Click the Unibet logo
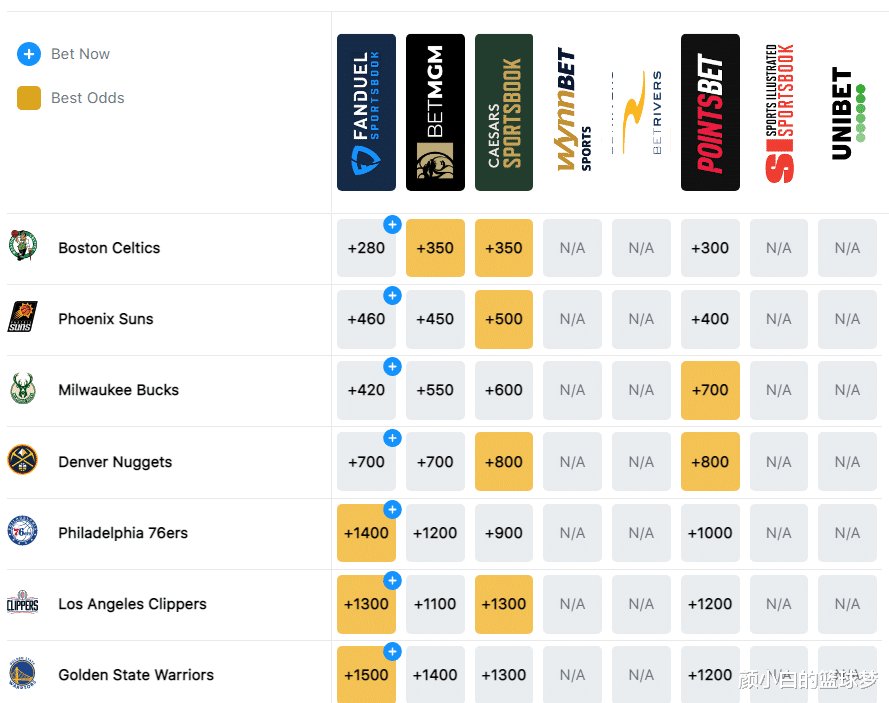 coord(848,112)
